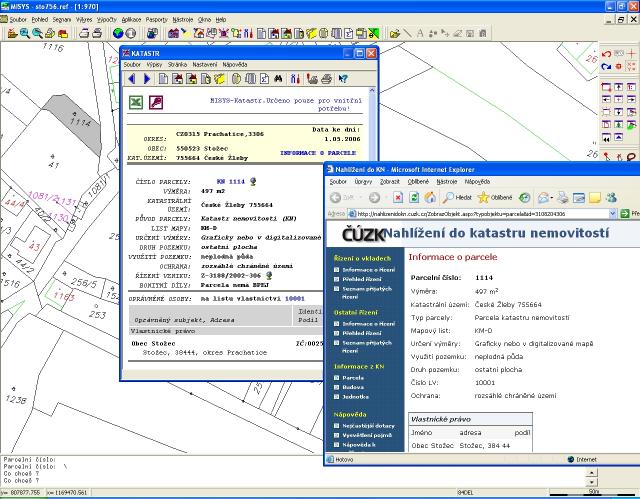Click the Messenger icon in Internet Explorer toolbar
Image resolution: width=640 pixels, height=499 pixels.
click(x=611, y=198)
